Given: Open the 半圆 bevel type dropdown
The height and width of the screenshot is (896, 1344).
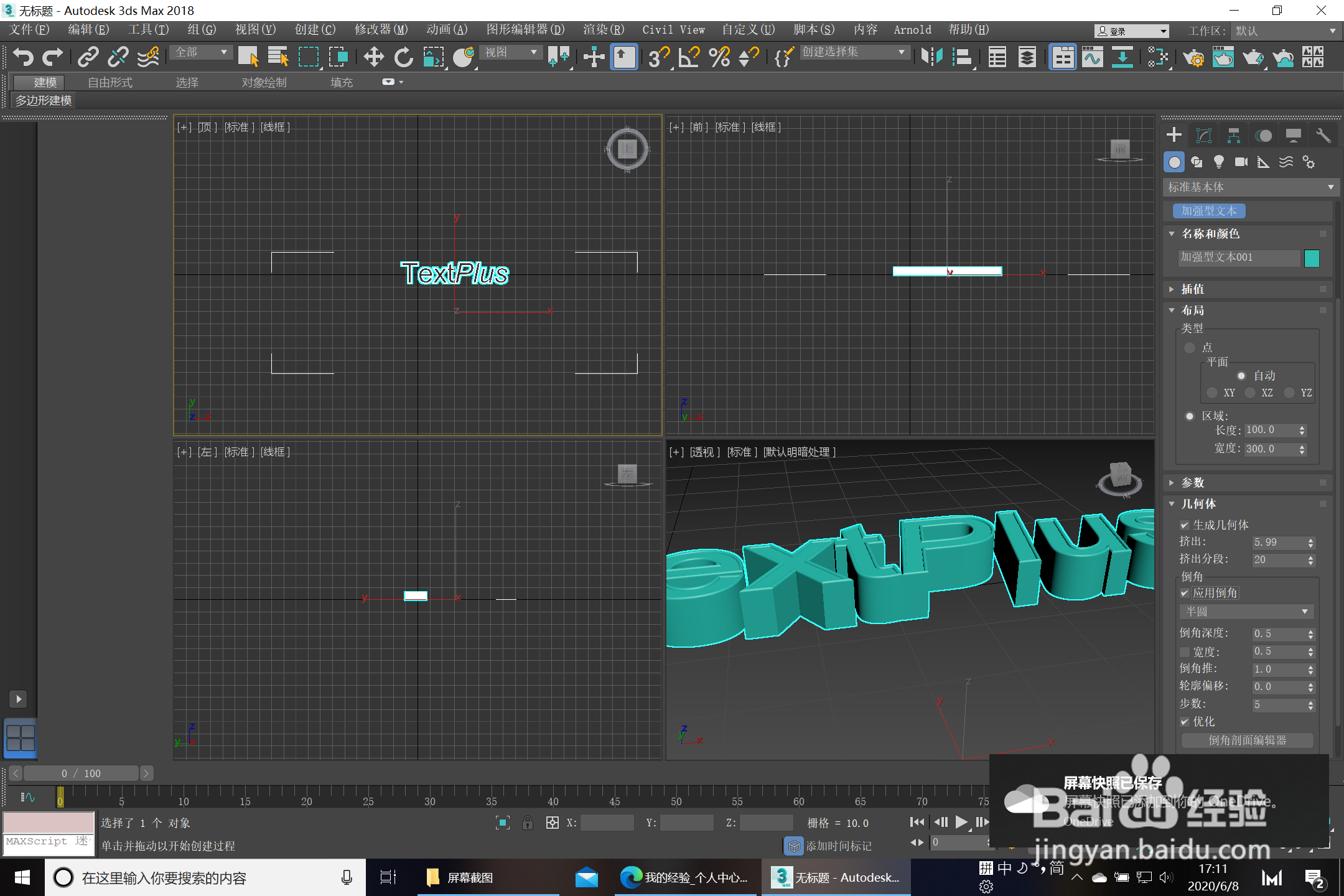Looking at the screenshot, I should tap(1246, 612).
